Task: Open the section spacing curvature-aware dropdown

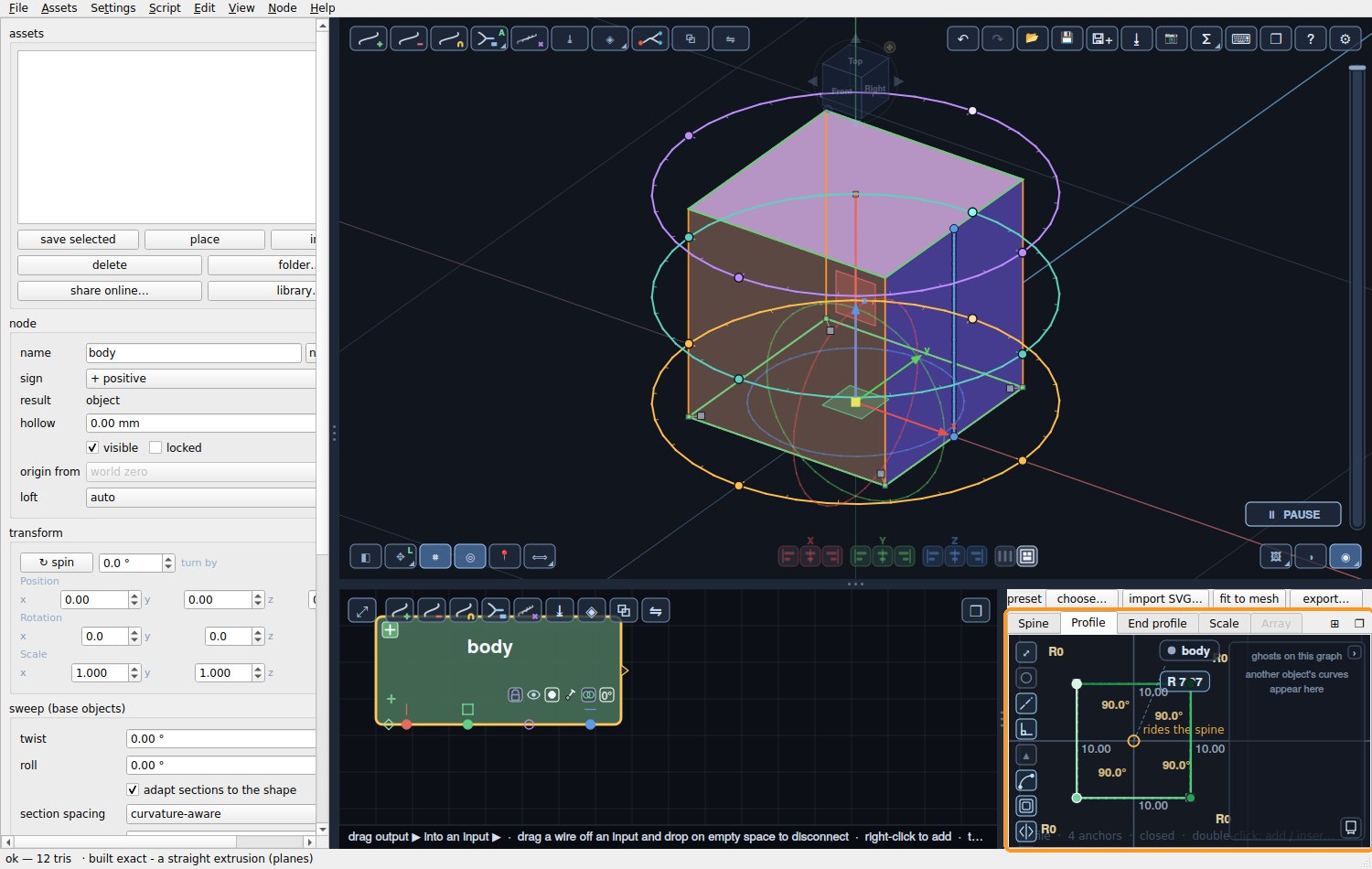Action: click(x=221, y=813)
